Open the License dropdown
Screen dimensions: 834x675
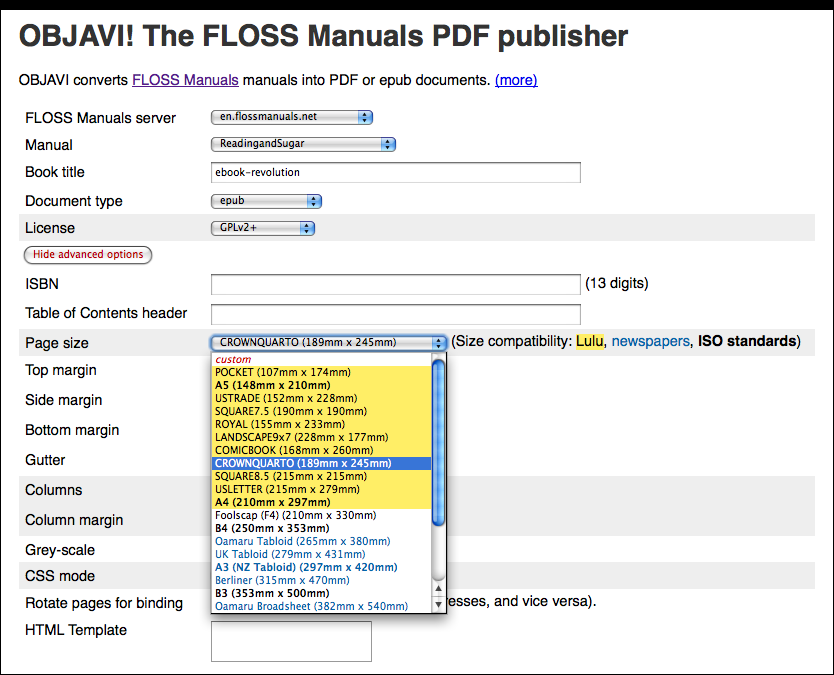pos(263,228)
